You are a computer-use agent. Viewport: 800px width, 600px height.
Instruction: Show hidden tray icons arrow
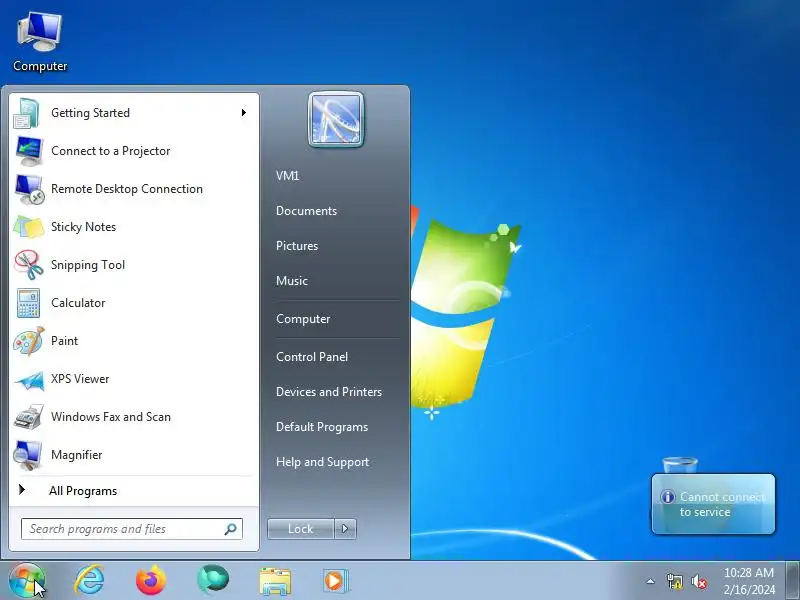coord(651,581)
